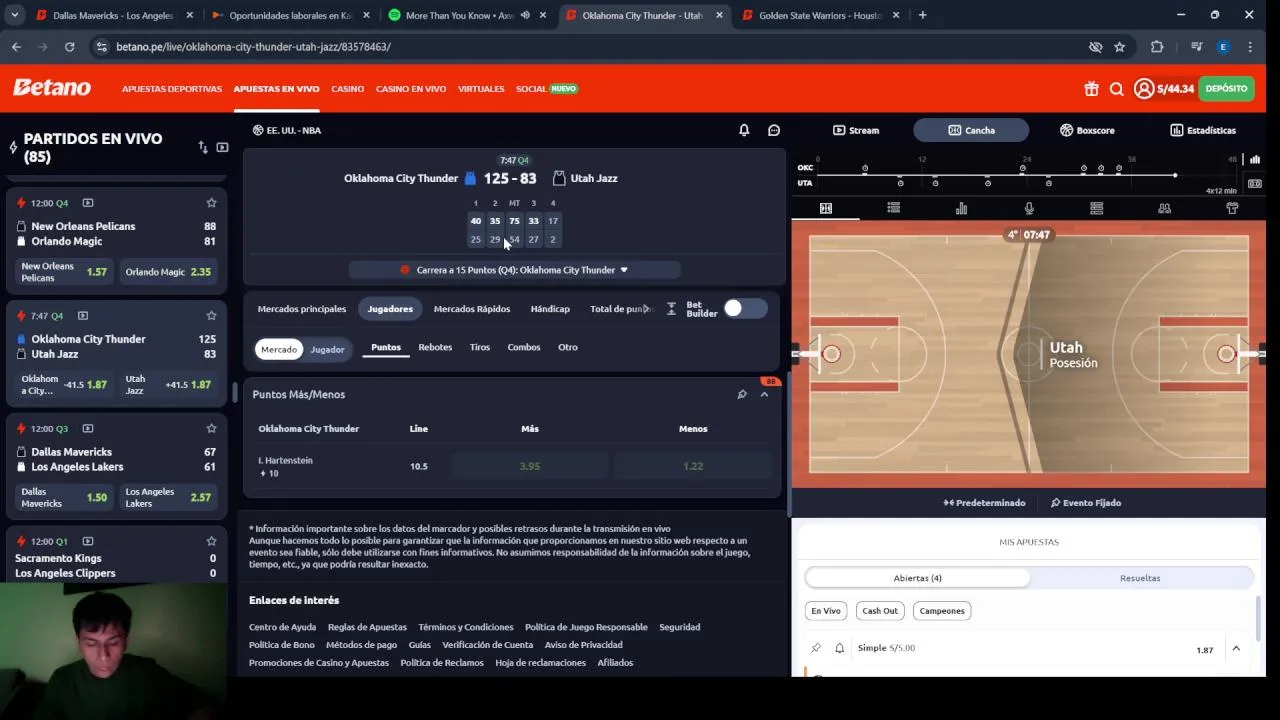This screenshot has height=720, width=1280.
Task: Click the notification bell for this match
Action: click(x=744, y=130)
